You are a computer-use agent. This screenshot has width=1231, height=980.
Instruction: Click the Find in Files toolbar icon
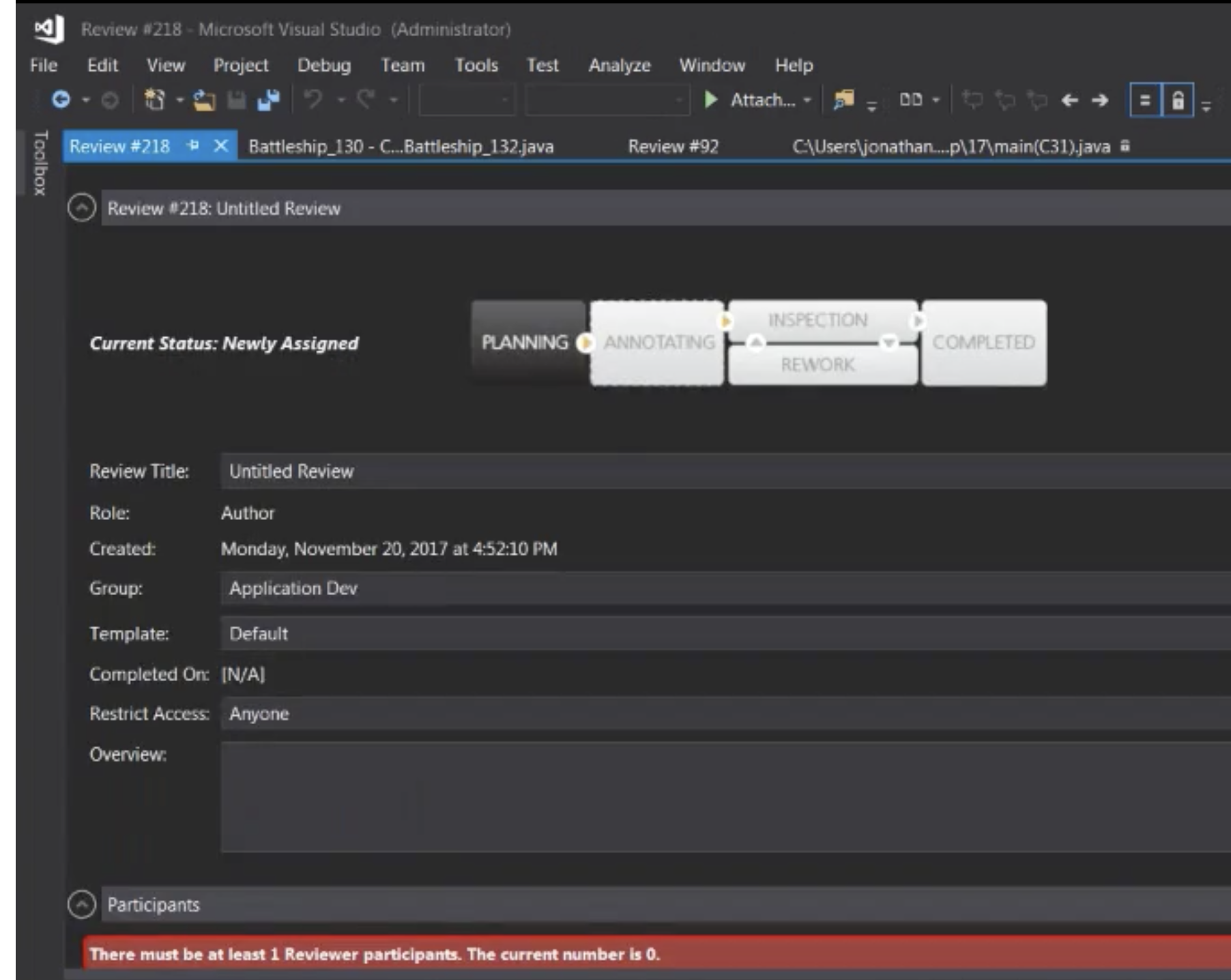[x=844, y=100]
